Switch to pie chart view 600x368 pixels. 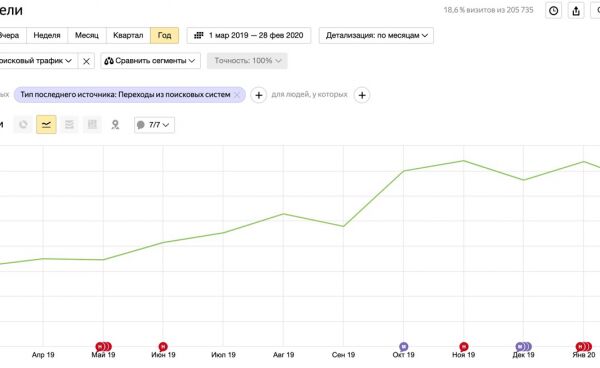23,125
